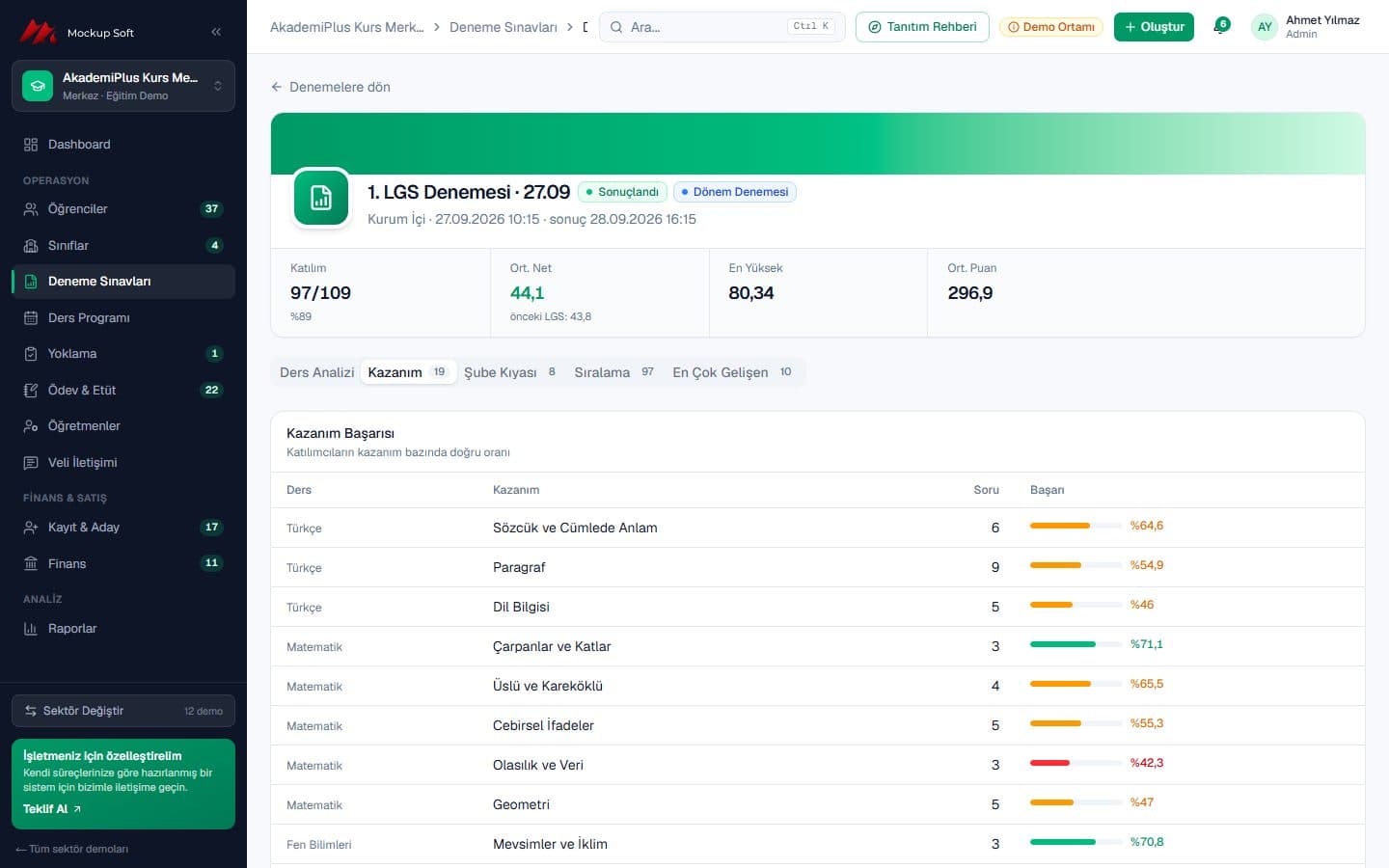Focus the Ara search field
The image size is (1389, 868).
(722, 27)
